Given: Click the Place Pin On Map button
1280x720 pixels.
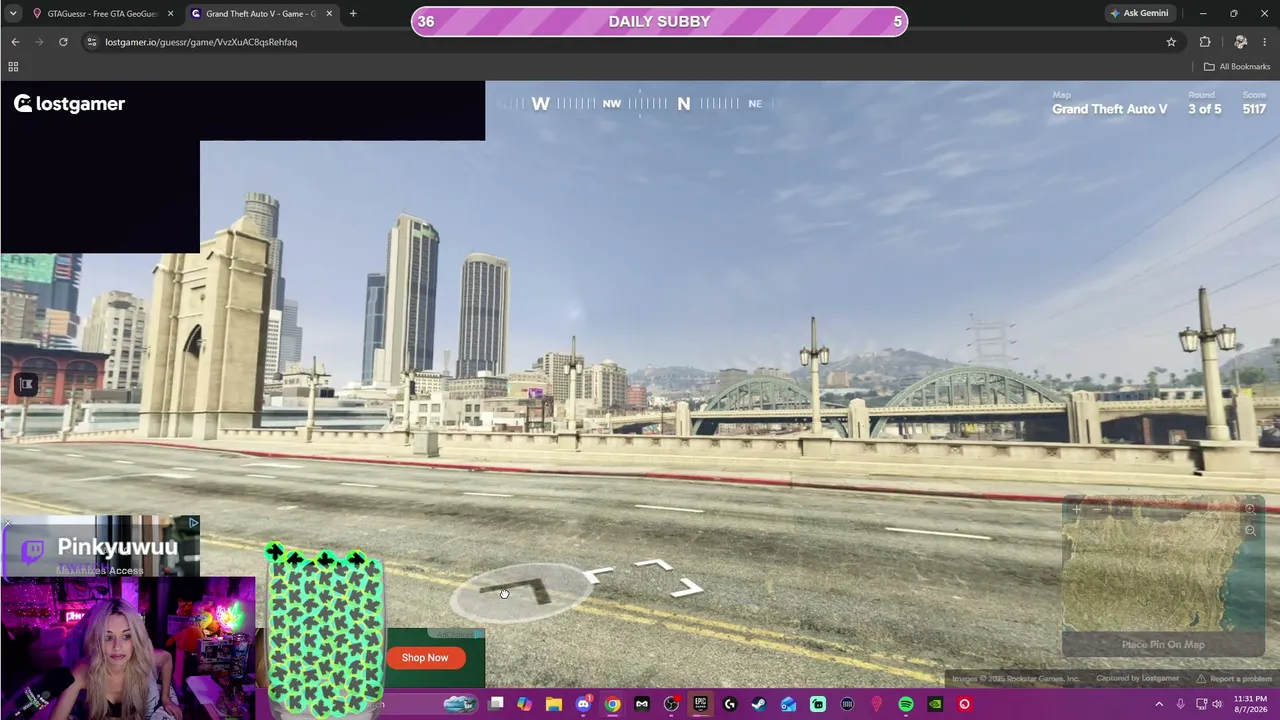Looking at the screenshot, I should (1162, 645).
